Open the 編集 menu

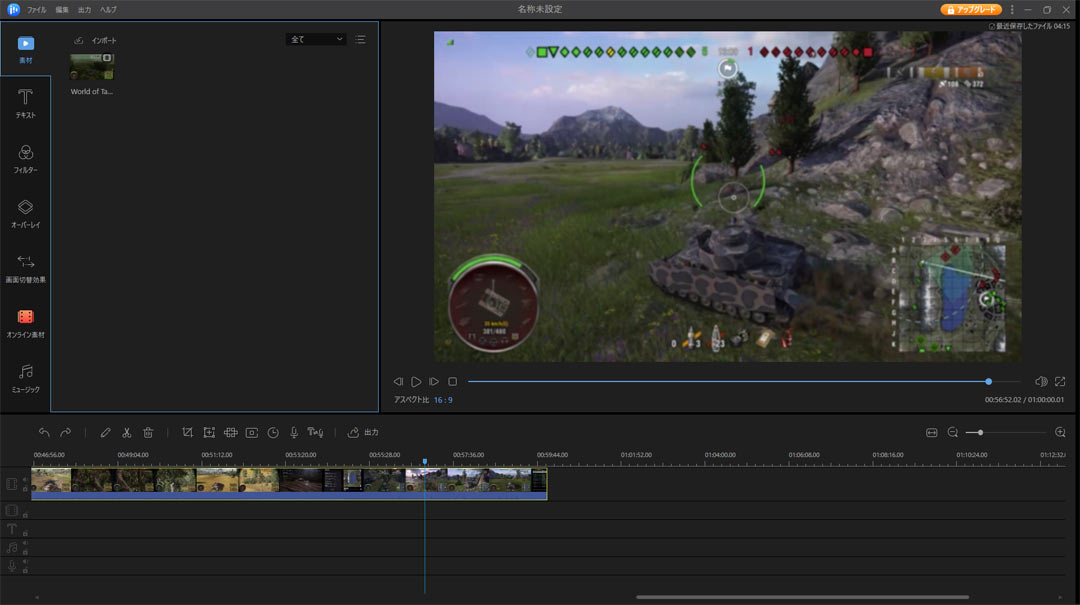pyautogui.click(x=62, y=10)
